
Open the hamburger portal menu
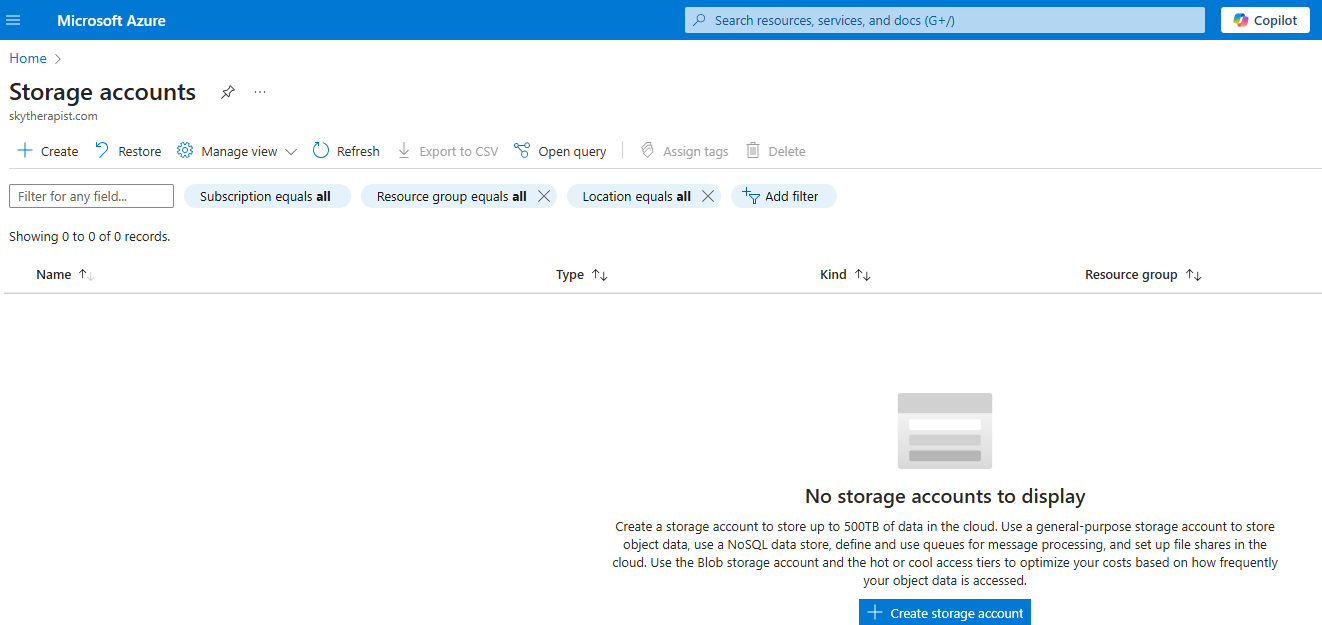(x=14, y=20)
